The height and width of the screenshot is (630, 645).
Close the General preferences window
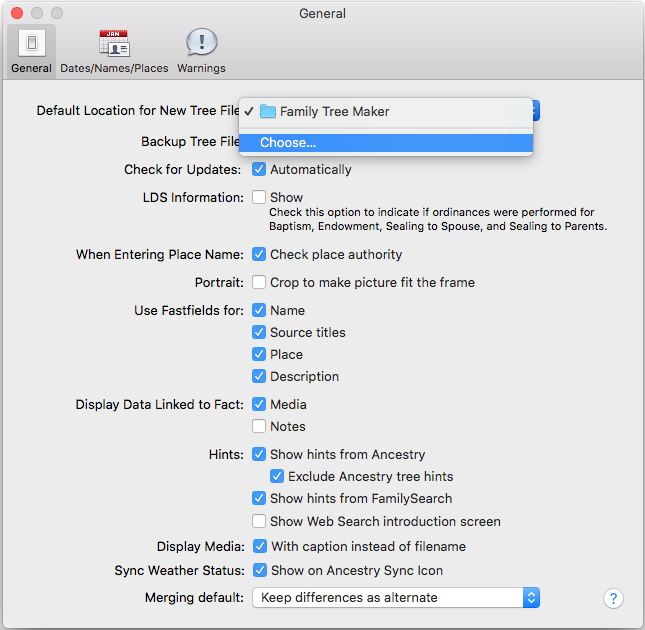[17, 13]
